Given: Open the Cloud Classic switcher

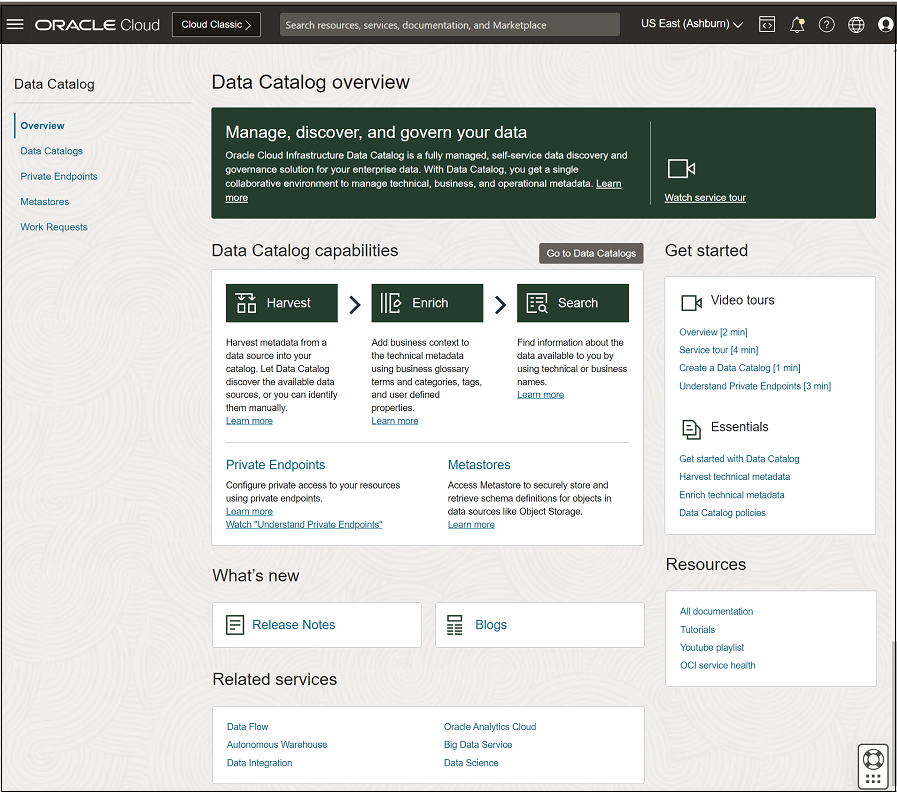Looking at the screenshot, I should tap(216, 23).
